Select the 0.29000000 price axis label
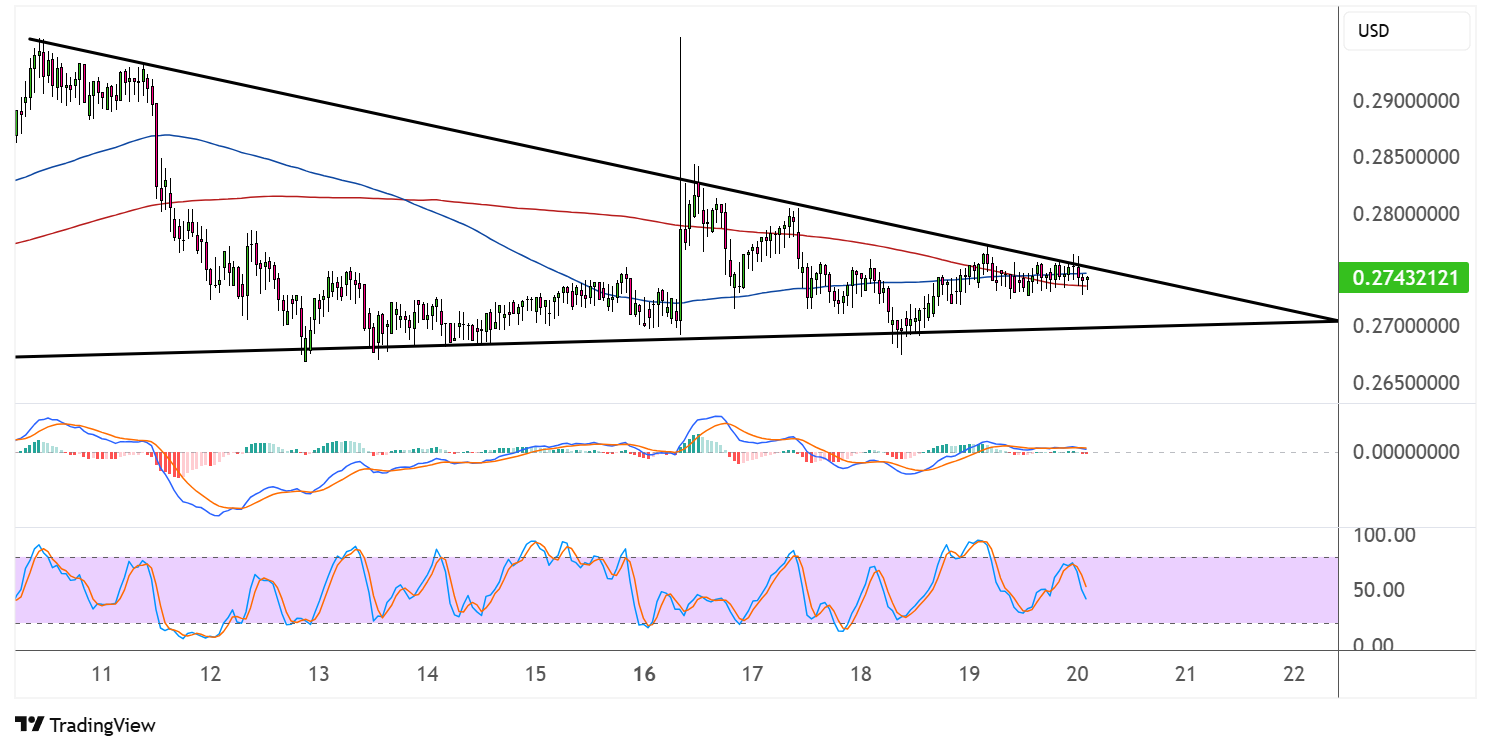This screenshot has width=1491, height=751. coord(1406,102)
